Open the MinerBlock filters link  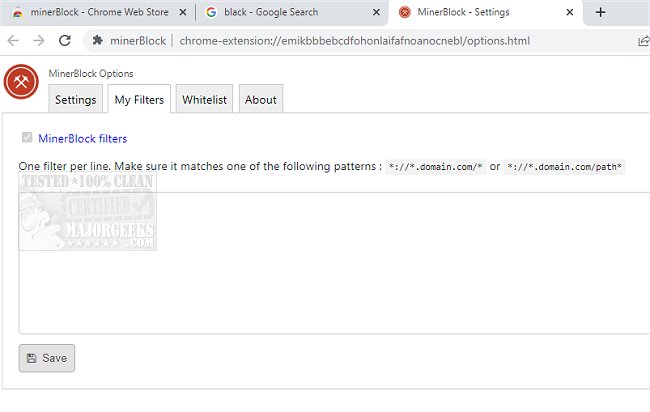click(82, 138)
